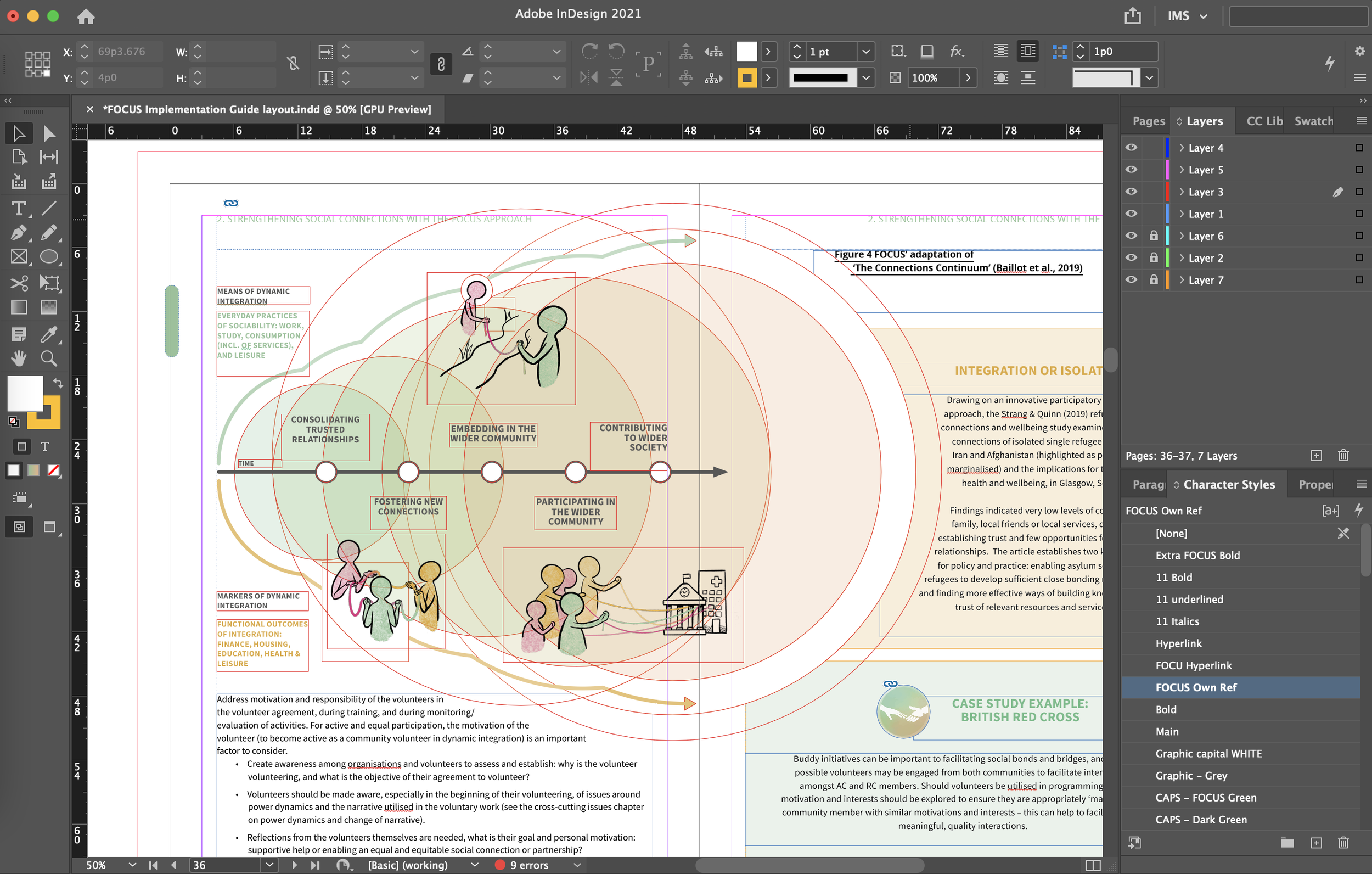Open the 9 errors preflight status
The image size is (1372, 874).
528,865
